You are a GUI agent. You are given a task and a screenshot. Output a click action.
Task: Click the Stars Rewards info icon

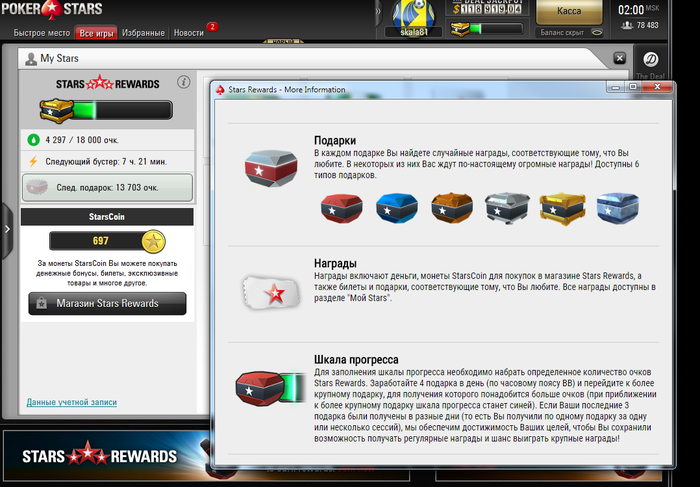coord(183,82)
